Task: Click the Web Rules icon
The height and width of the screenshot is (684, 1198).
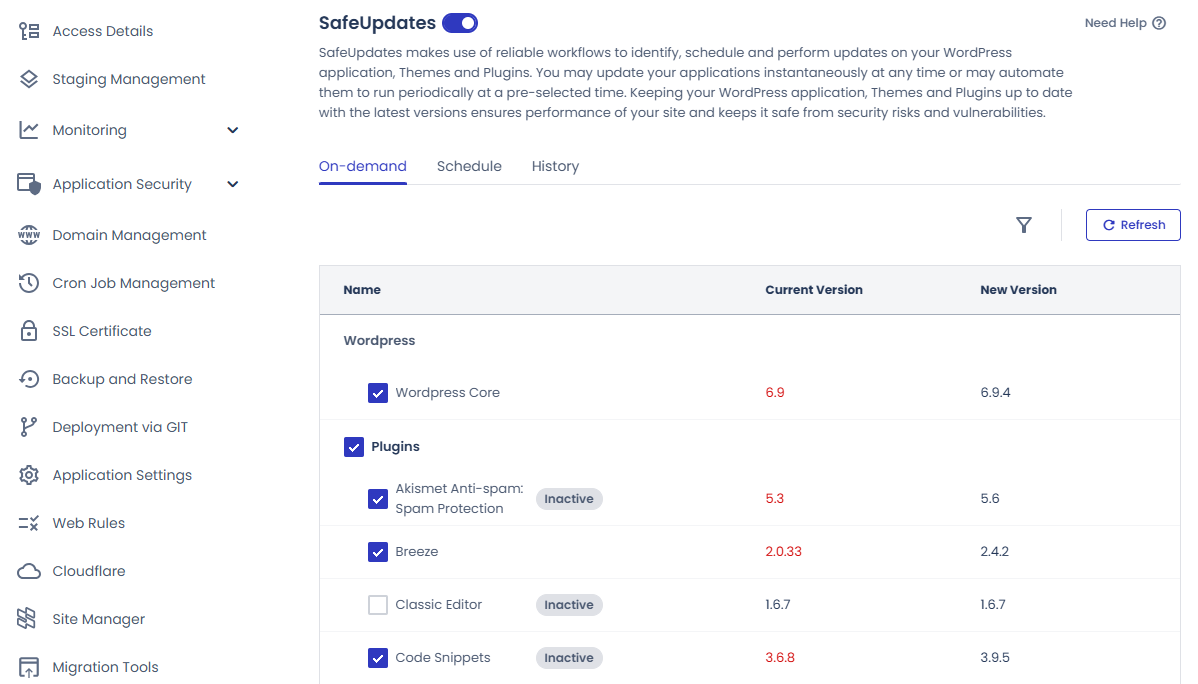Action: coord(29,524)
